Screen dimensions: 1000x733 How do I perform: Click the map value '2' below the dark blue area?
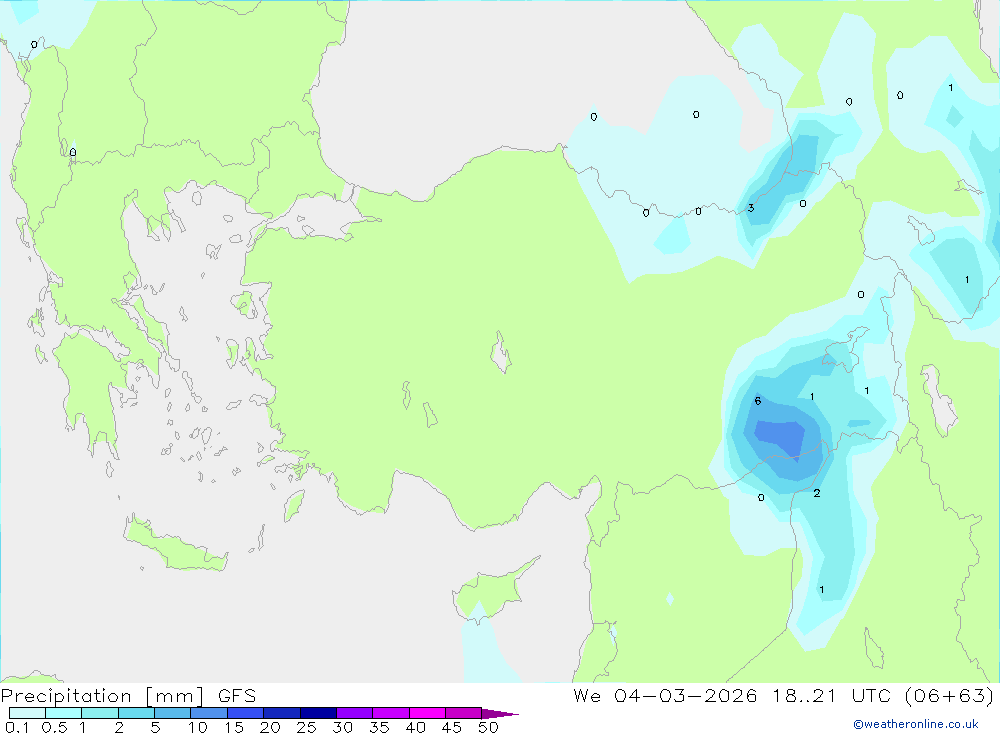pyautogui.click(x=817, y=493)
